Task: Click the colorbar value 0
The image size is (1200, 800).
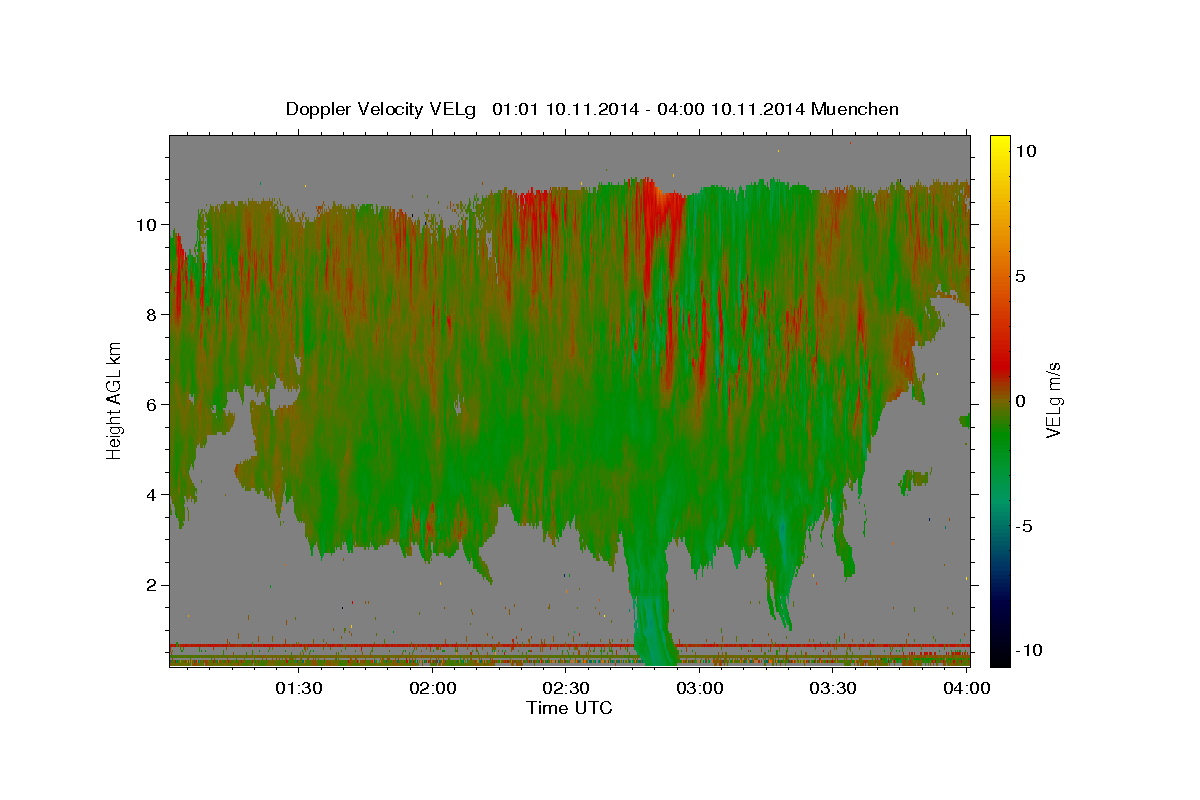Action: pos(1022,400)
